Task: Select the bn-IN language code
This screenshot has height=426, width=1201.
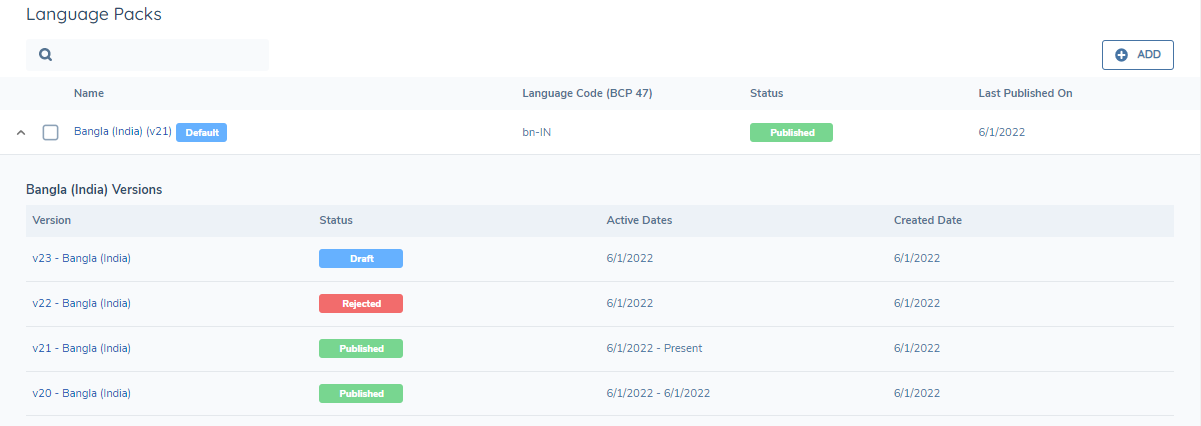Action: [x=536, y=132]
